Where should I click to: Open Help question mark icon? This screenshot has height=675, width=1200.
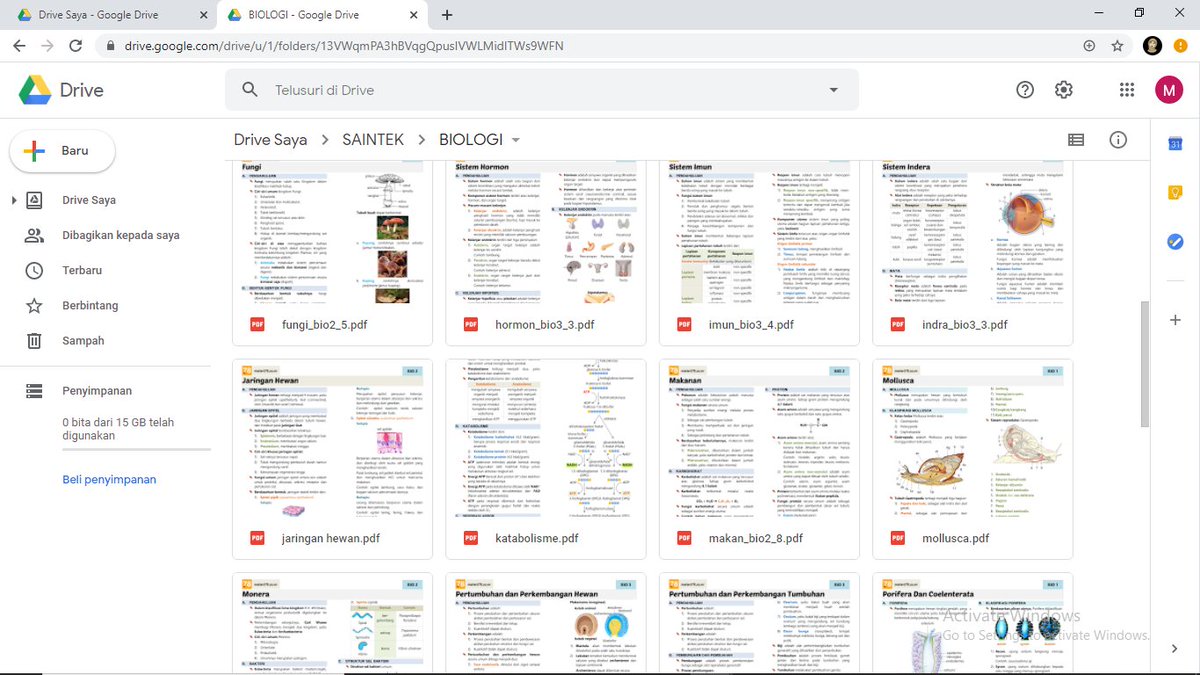[1025, 90]
